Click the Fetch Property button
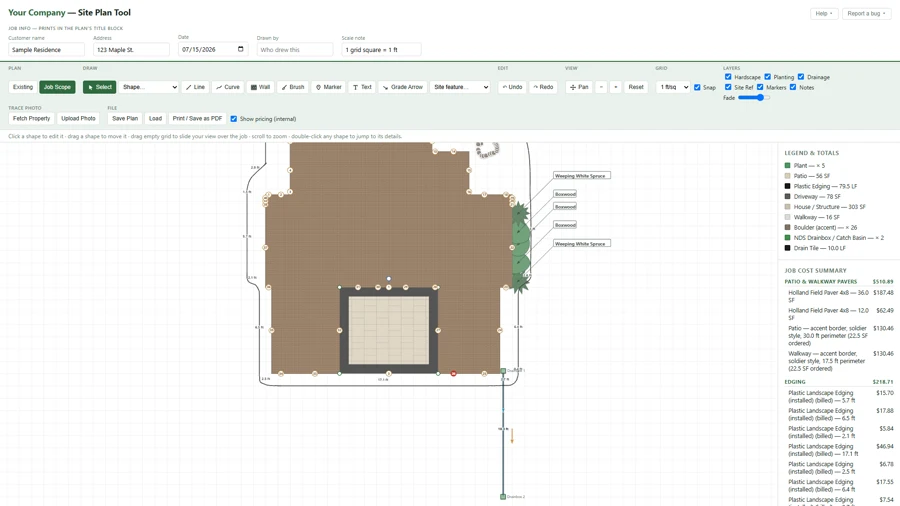The image size is (900, 506). coord(32,118)
